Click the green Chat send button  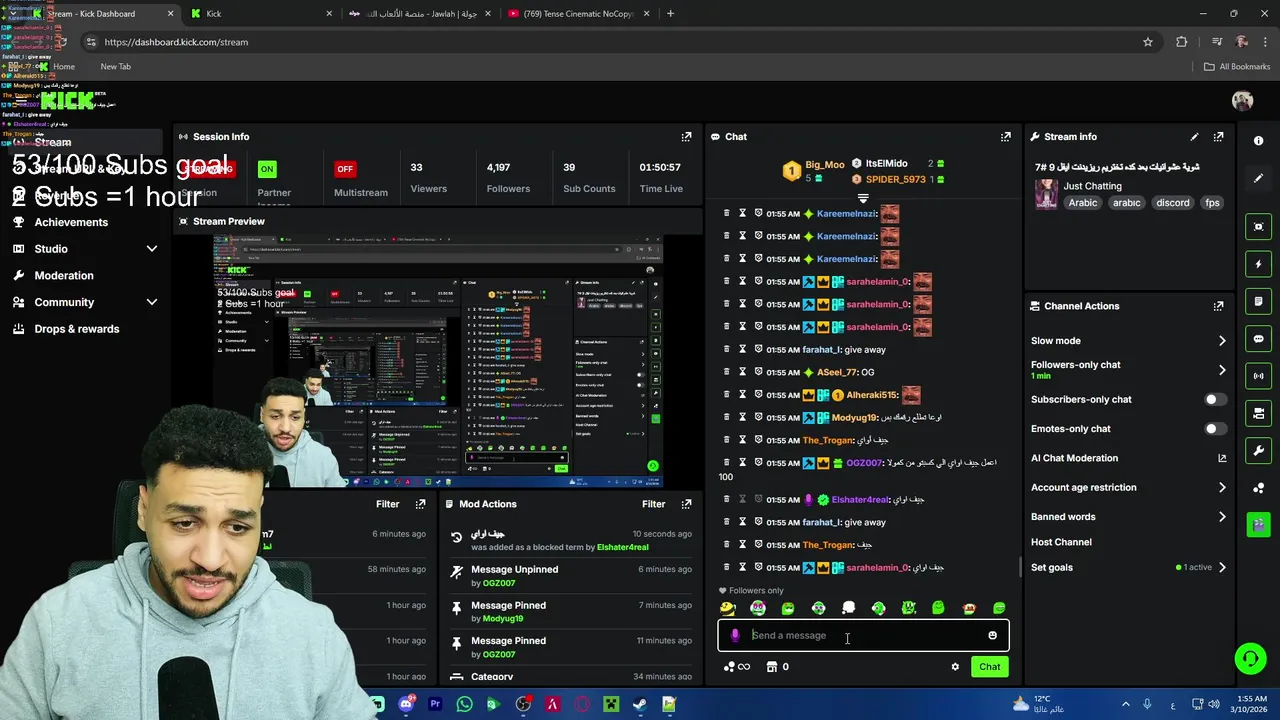pyautogui.click(x=989, y=667)
